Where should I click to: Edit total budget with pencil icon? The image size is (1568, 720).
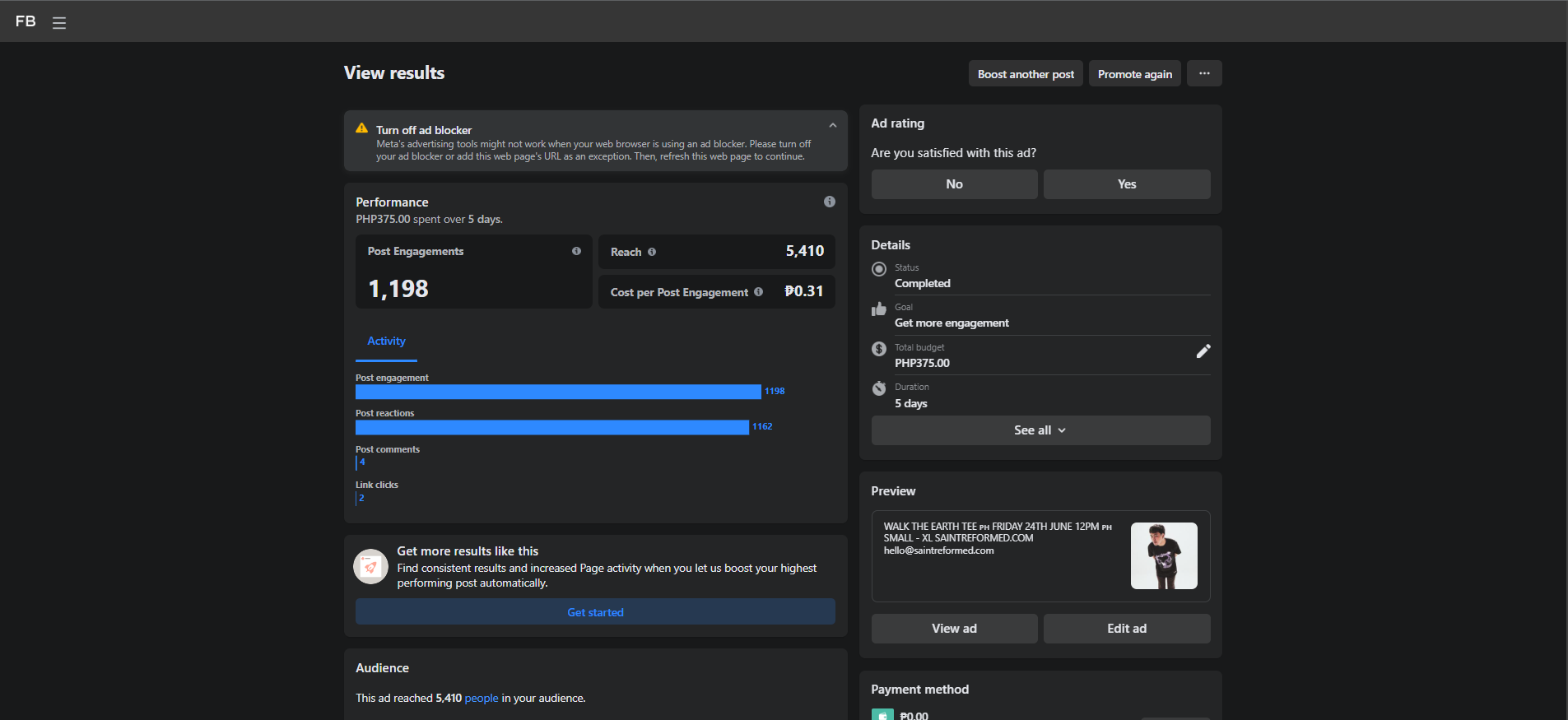(1203, 351)
